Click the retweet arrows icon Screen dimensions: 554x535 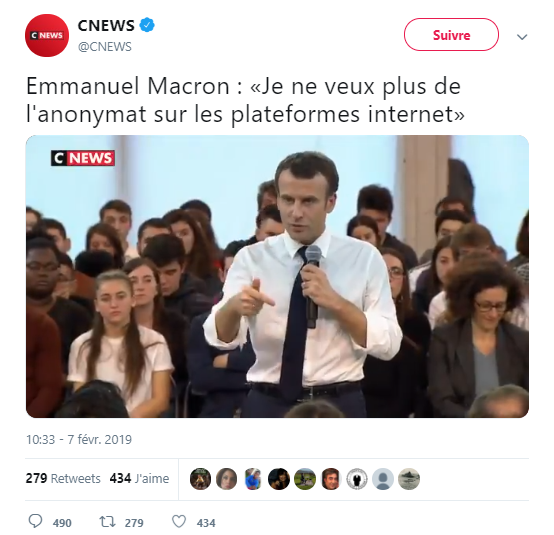pyautogui.click(x=107, y=522)
